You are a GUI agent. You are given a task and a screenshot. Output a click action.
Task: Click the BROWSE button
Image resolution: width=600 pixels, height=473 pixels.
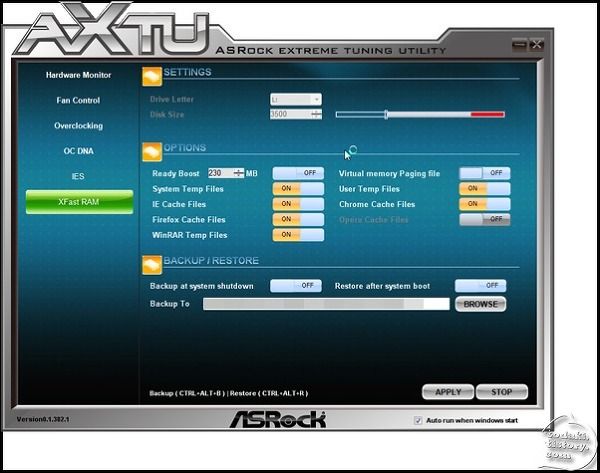tap(481, 304)
